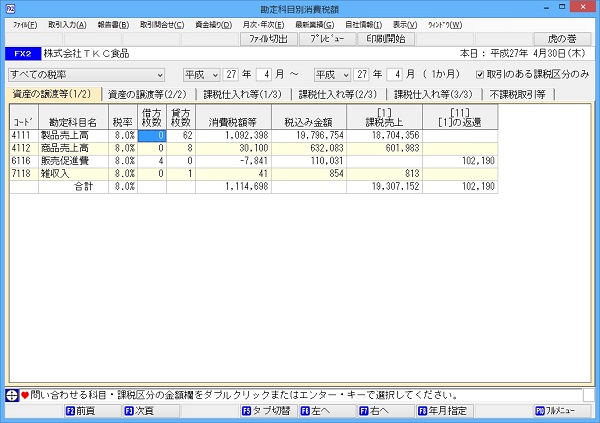The height and width of the screenshot is (423, 600).
Task: Switch to 資産の譲渡等(2/2) tab
Action: pyautogui.click(x=147, y=94)
